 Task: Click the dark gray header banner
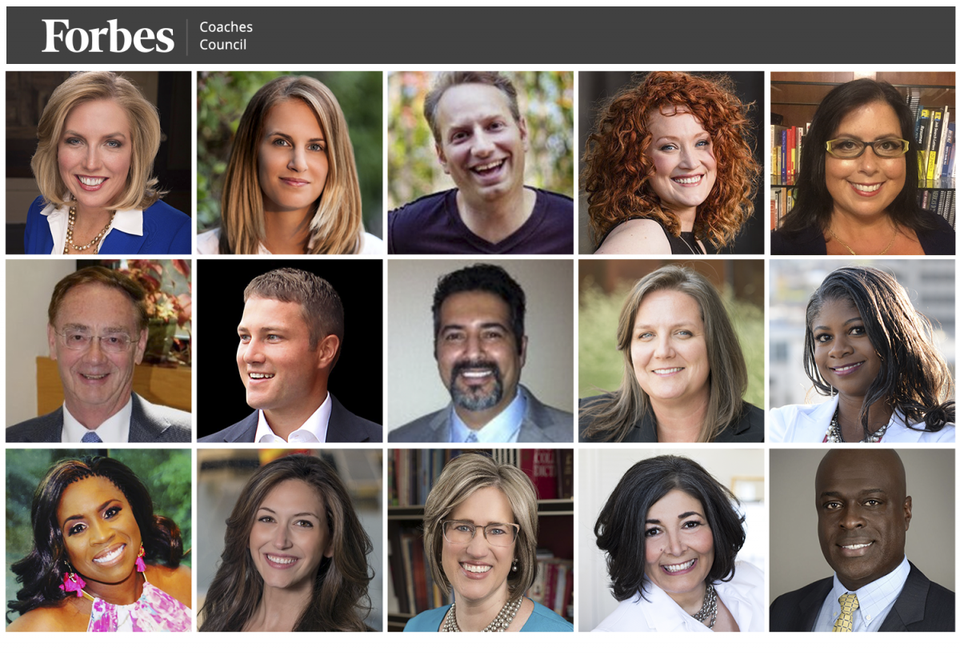[x=481, y=36]
